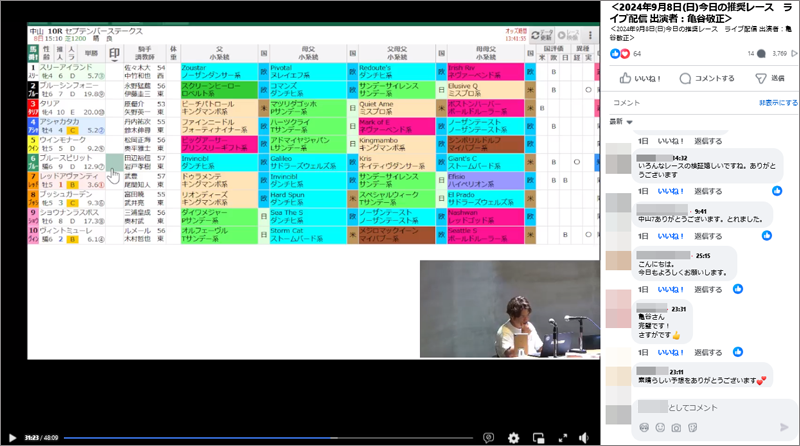Click the 騎手 調教師 column header
Screen dimensions: 800x446
click(x=145, y=54)
